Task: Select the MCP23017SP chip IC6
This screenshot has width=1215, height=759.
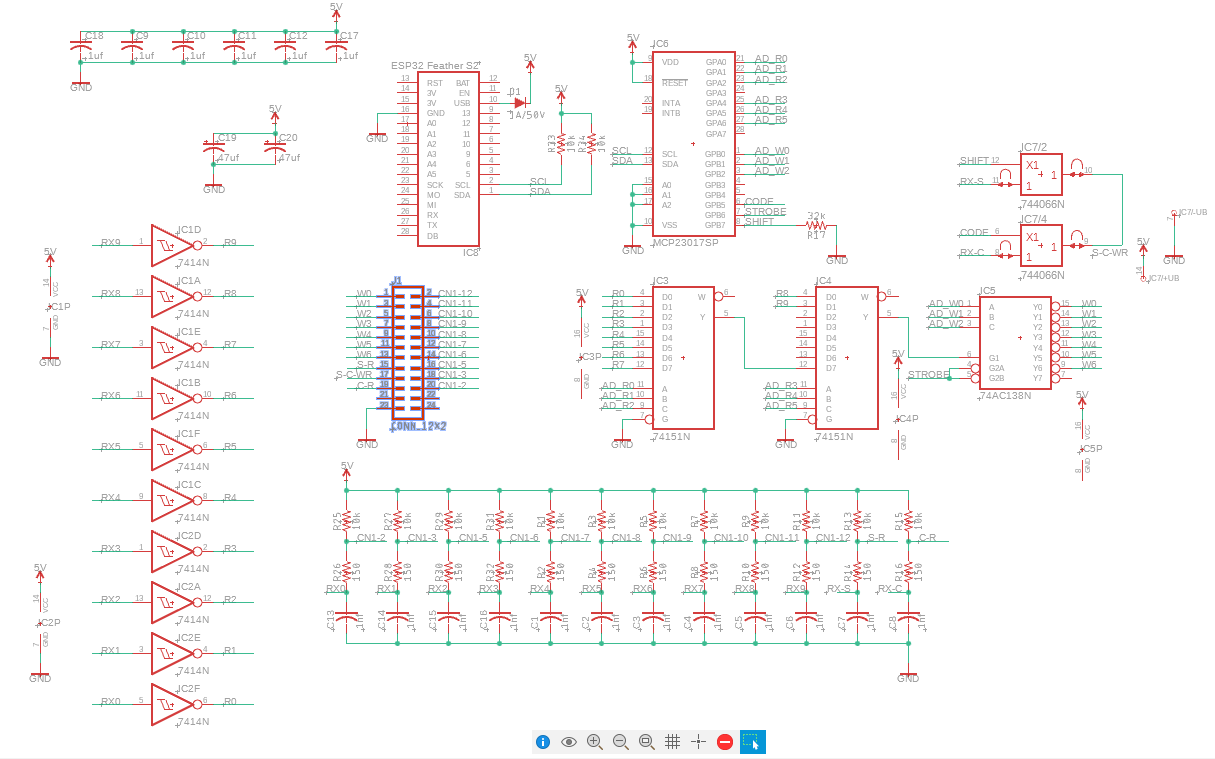Action: [x=693, y=143]
